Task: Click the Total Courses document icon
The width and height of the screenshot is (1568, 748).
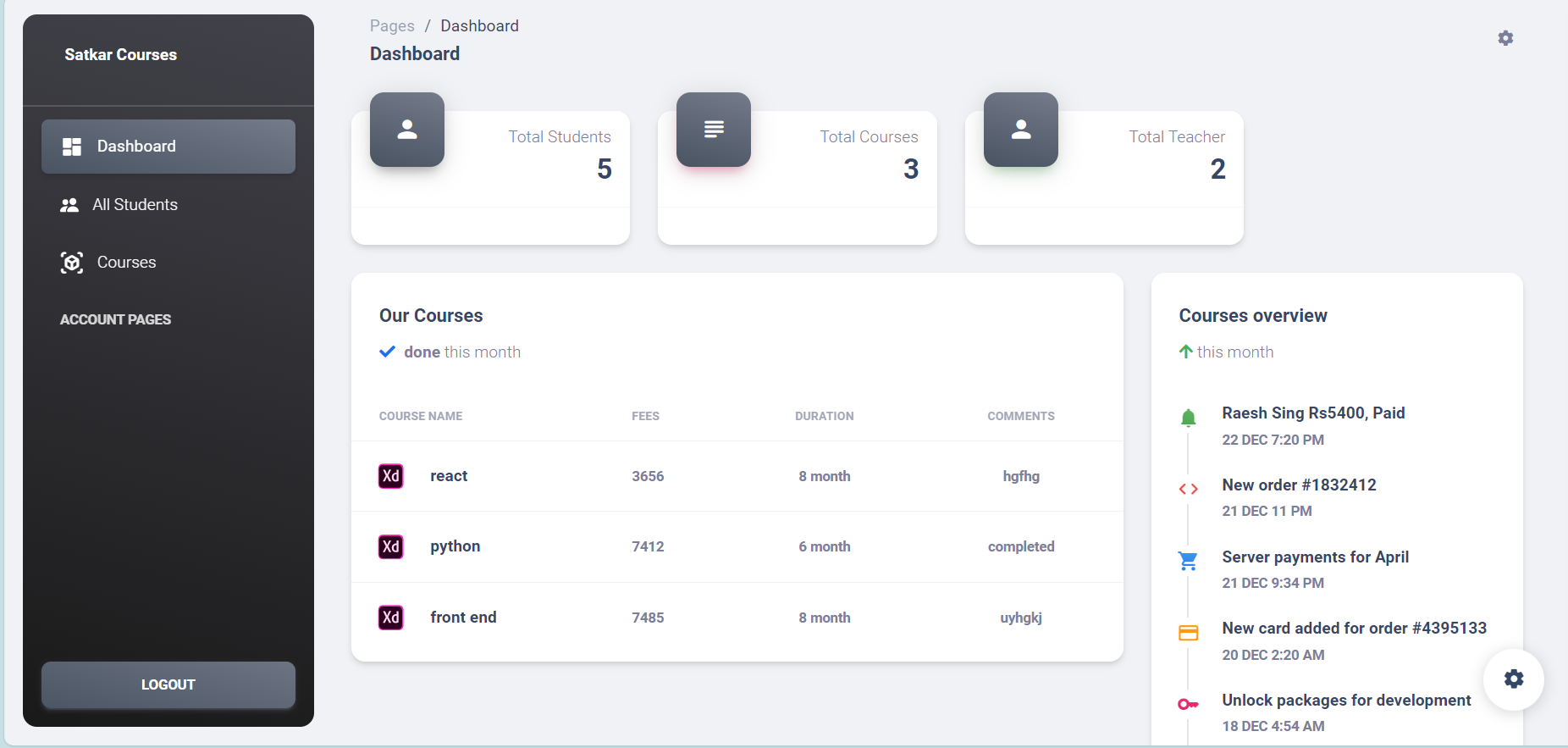Action: pos(714,130)
